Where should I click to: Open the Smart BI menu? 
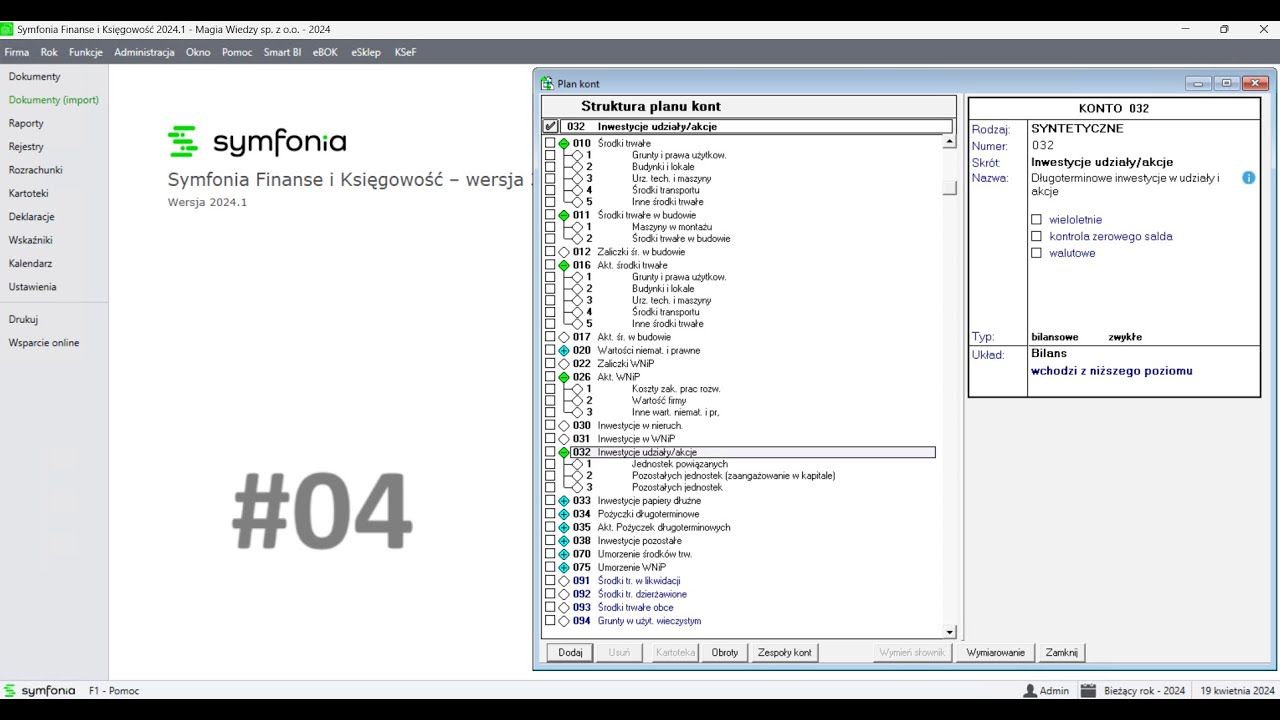pyautogui.click(x=282, y=52)
